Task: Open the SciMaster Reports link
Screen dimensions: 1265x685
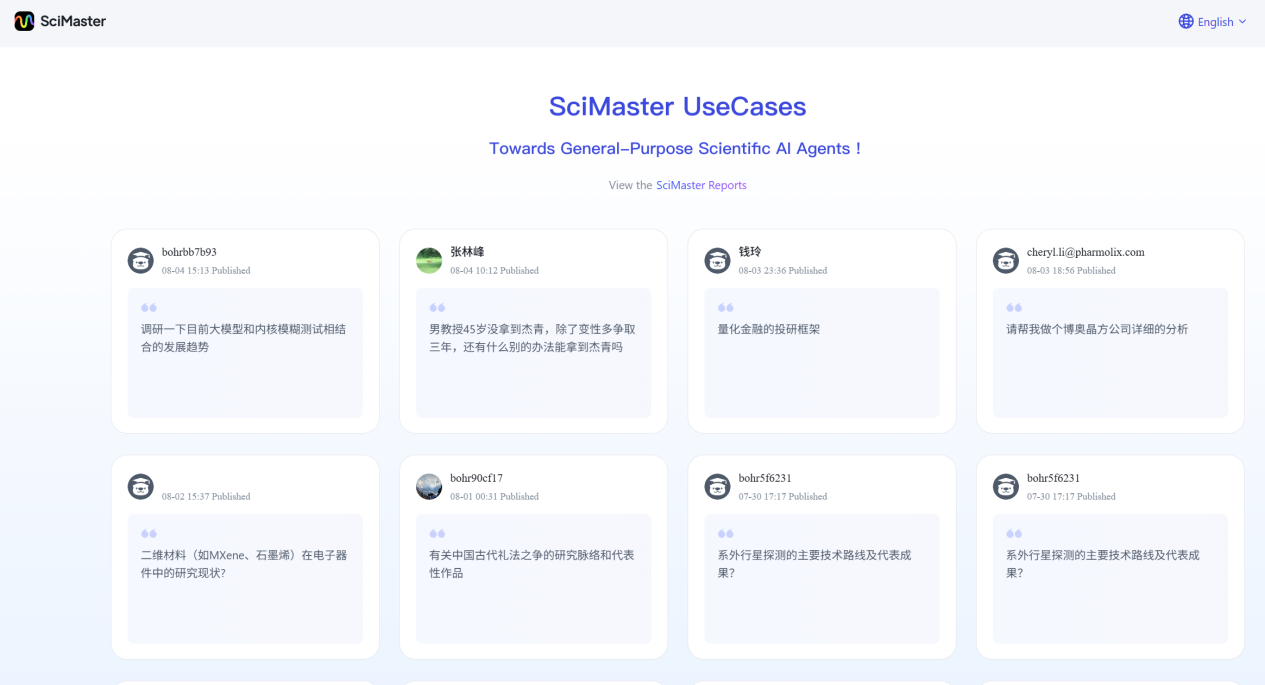Action: [x=701, y=185]
